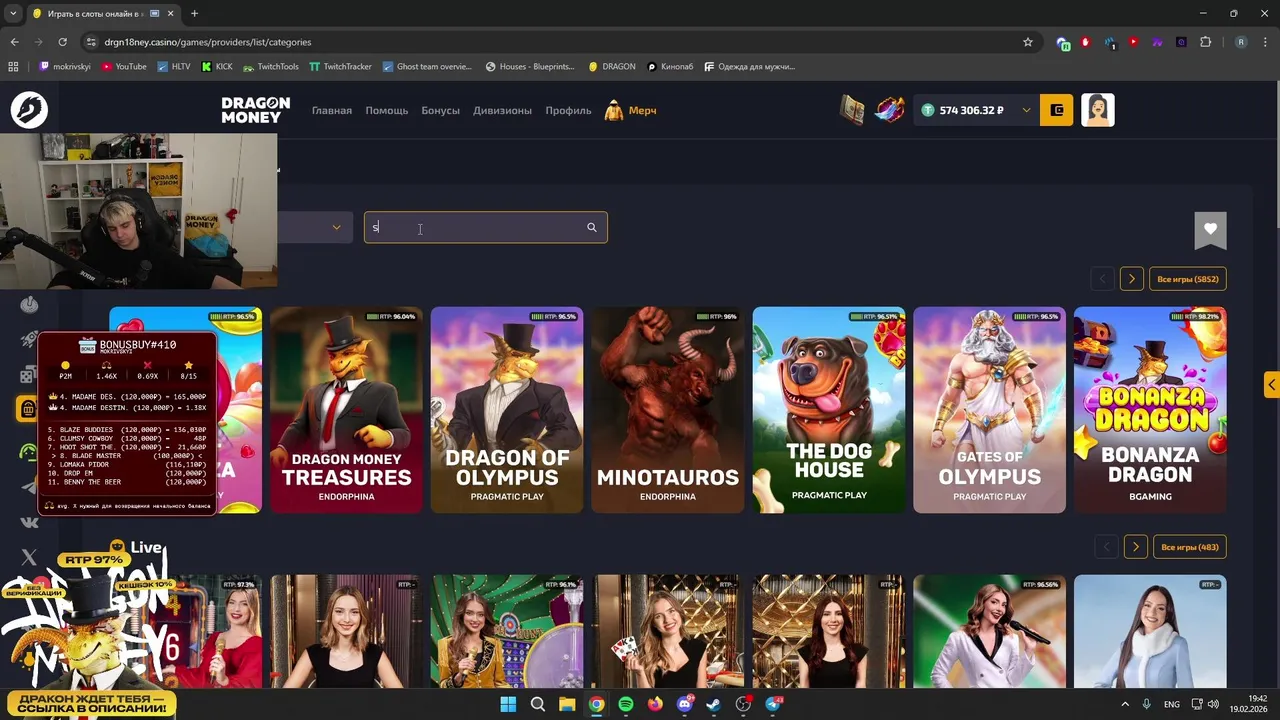Open the Кинопаб bookmark
The image size is (1280, 720).
pyautogui.click(x=670, y=67)
